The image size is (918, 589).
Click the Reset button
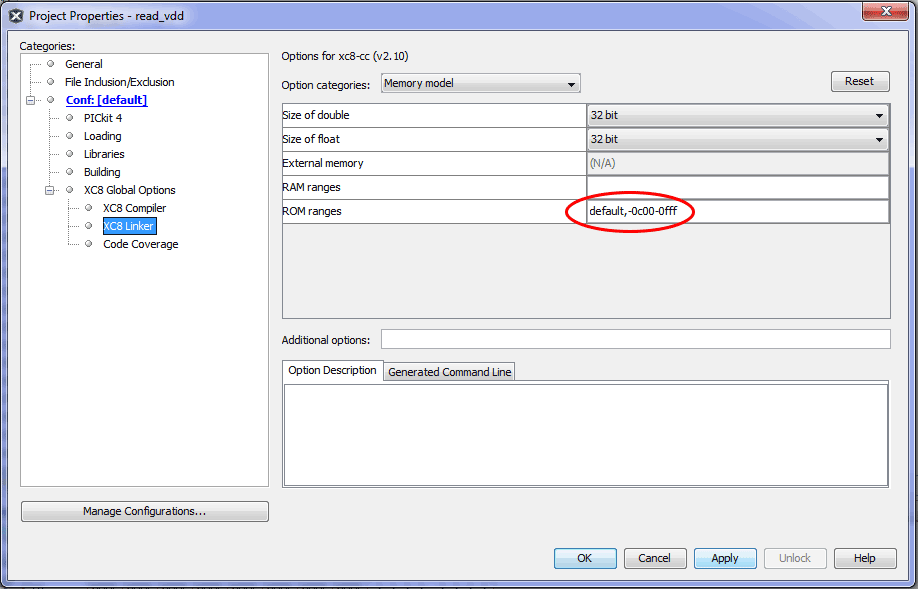coord(859,81)
